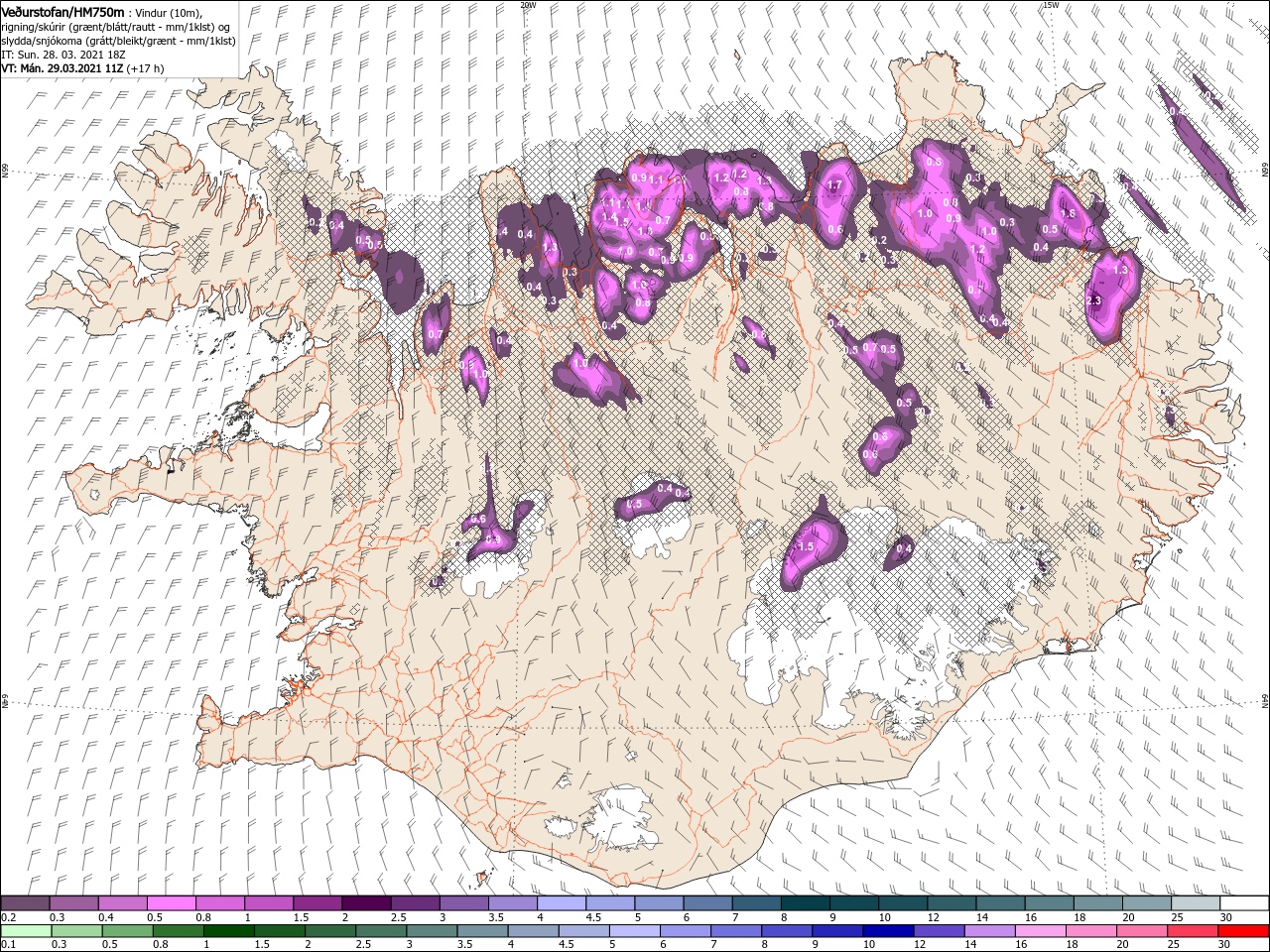Select the 0.8 swatch in the upper snow legend
The height and width of the screenshot is (952, 1270).
point(219,903)
